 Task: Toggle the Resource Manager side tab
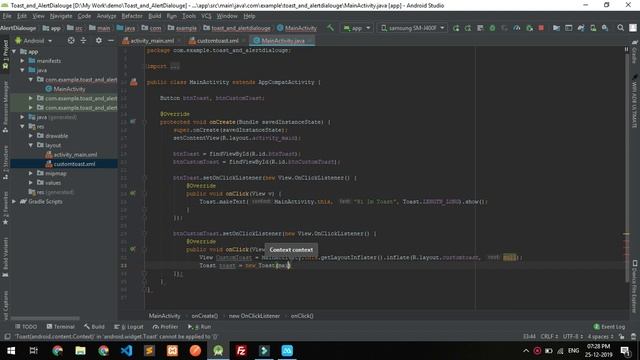point(5,107)
